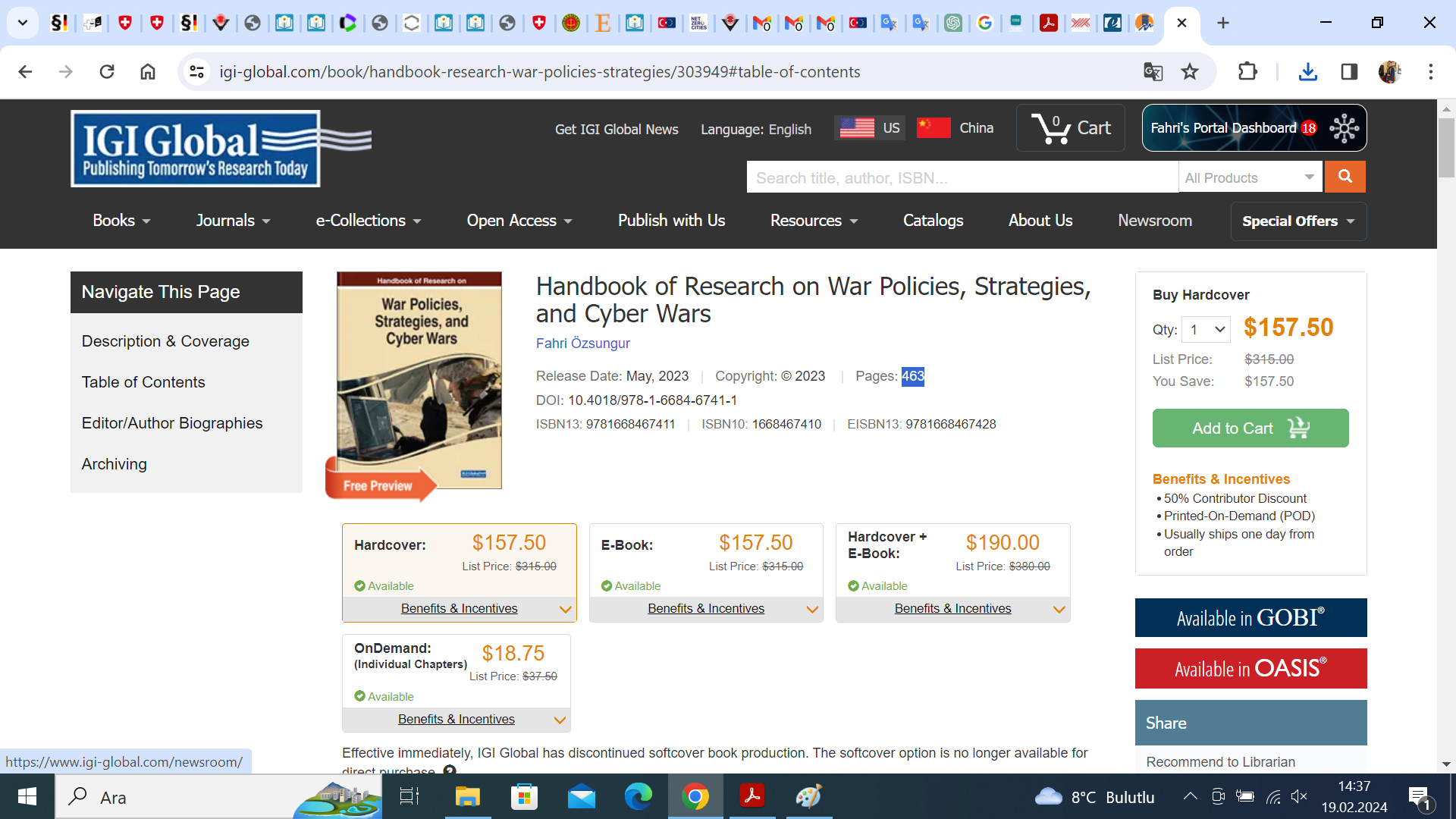The image size is (1456, 819).
Task: Click the browser back arrow
Action: 25,72
